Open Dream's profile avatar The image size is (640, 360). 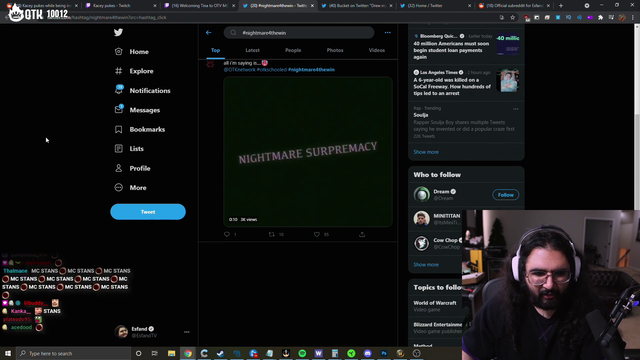pos(421,194)
